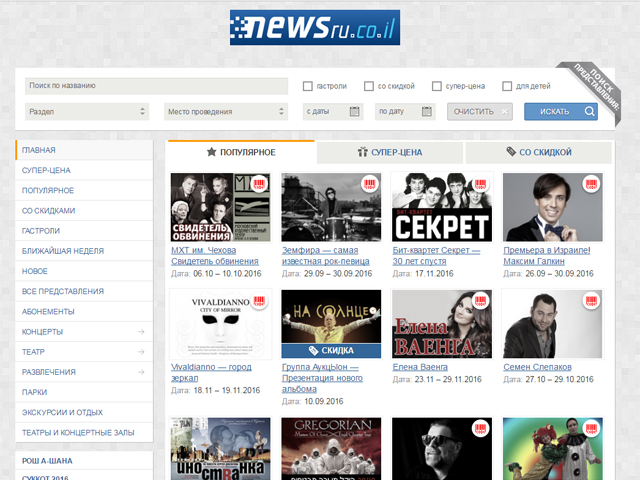
Task: Click ticket badge on Земфира poster
Action: (370, 183)
